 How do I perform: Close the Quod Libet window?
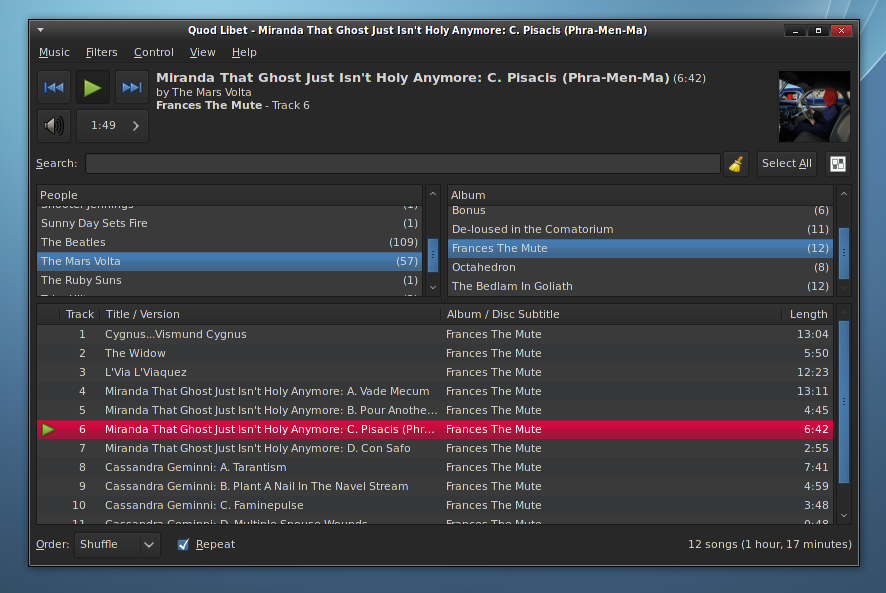[841, 31]
